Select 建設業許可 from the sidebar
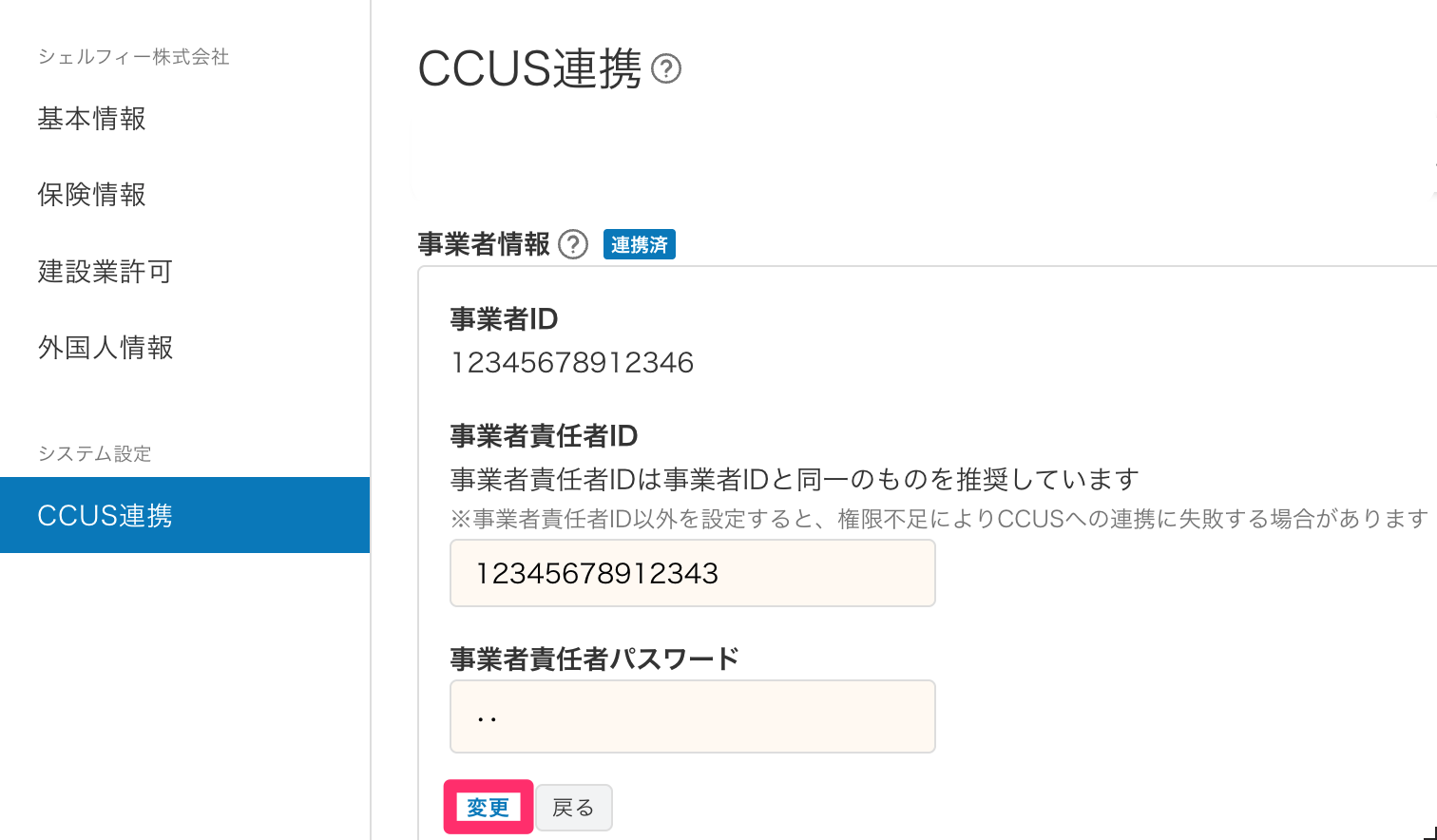Viewport: 1437px width, 840px height. pos(105,272)
